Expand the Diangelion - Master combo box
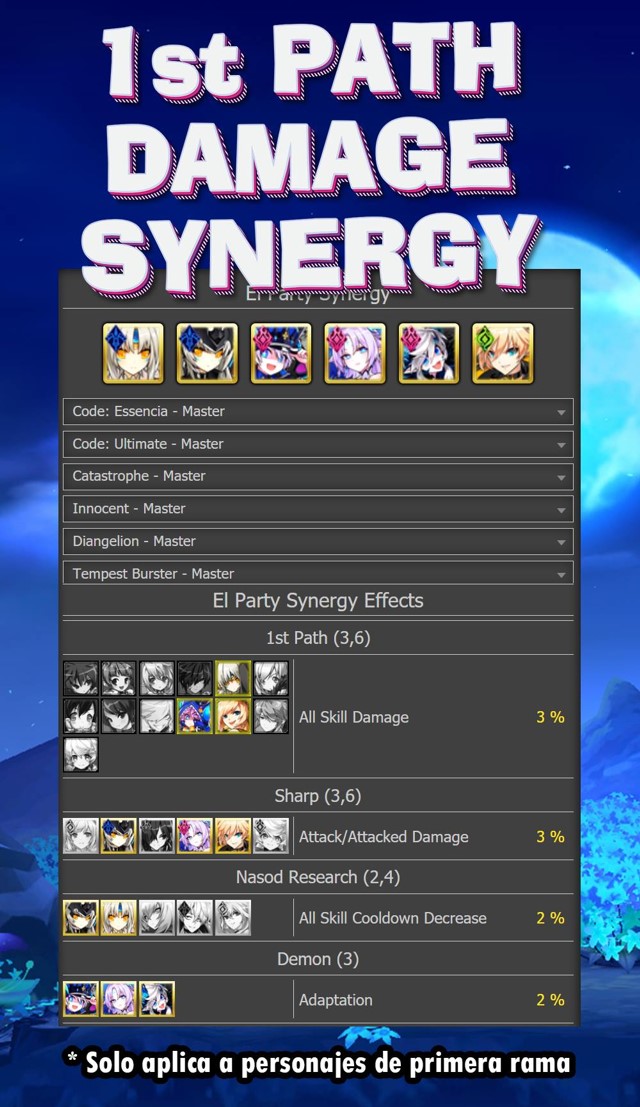The height and width of the screenshot is (1107, 640). (317, 541)
